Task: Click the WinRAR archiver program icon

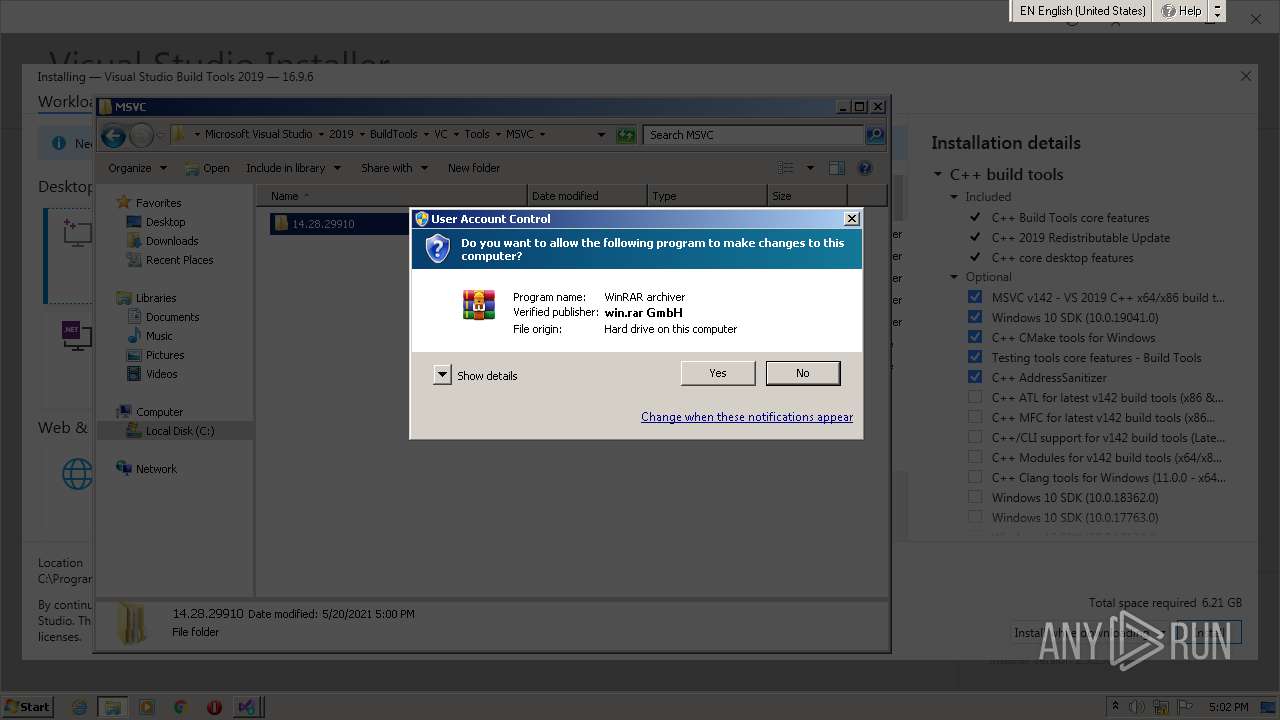Action: [x=478, y=305]
